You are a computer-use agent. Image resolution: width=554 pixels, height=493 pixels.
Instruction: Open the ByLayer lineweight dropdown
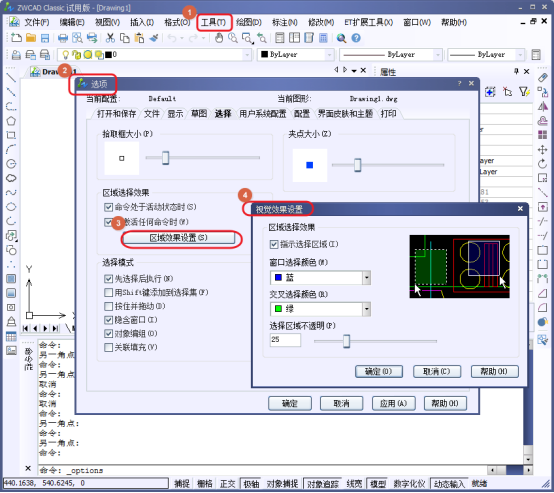point(520,55)
